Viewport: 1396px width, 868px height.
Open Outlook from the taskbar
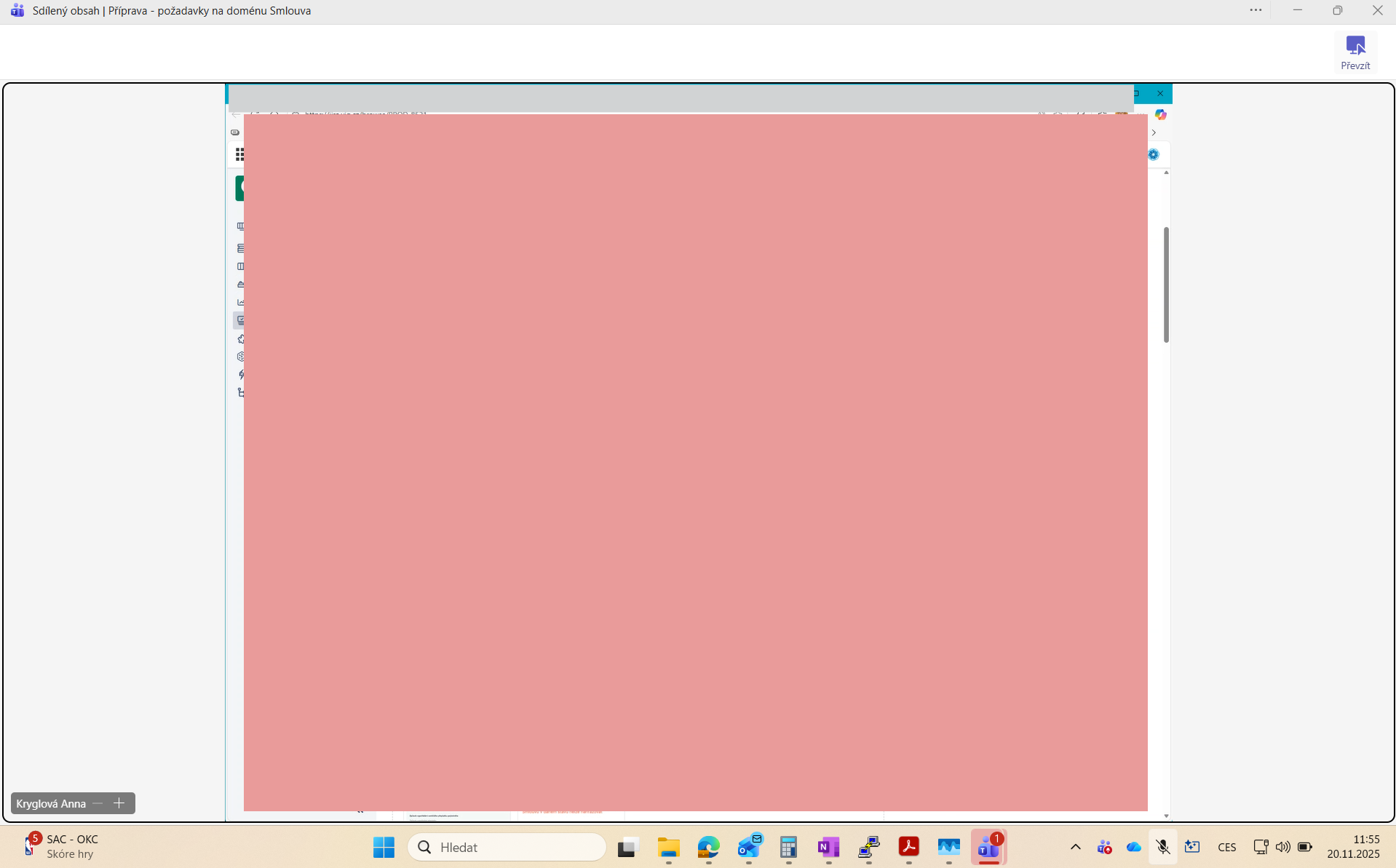pyautogui.click(x=748, y=847)
